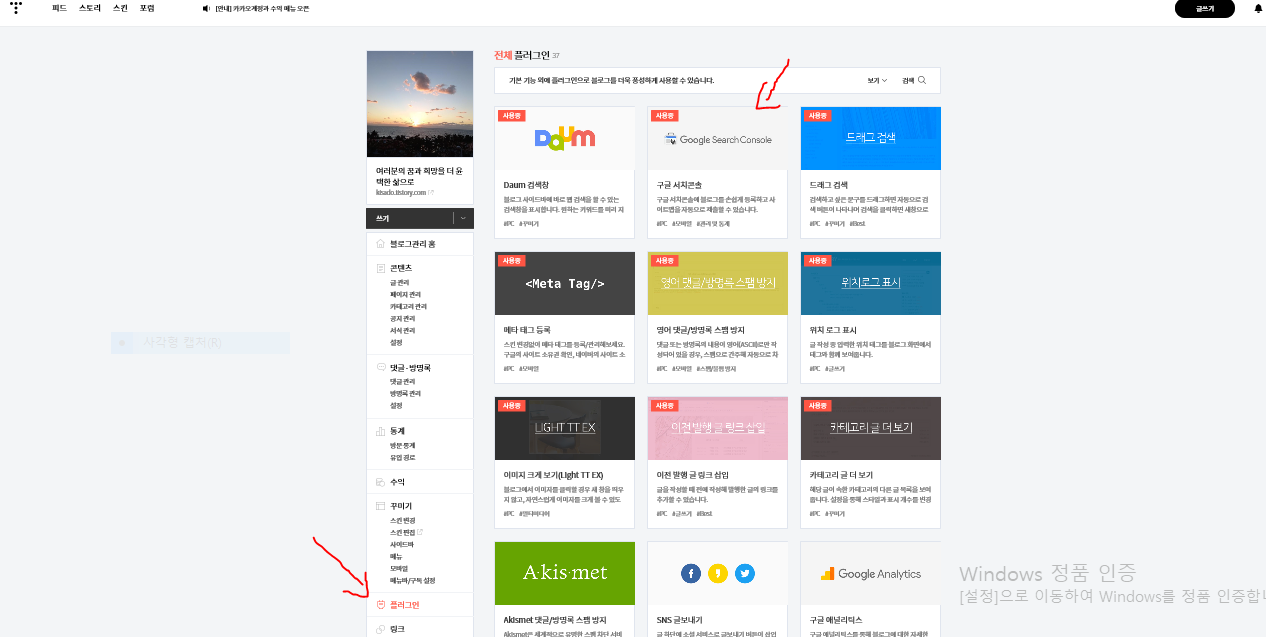This screenshot has width=1266, height=637.
Task: Open the 포럼 menu item
Action: 147,8
